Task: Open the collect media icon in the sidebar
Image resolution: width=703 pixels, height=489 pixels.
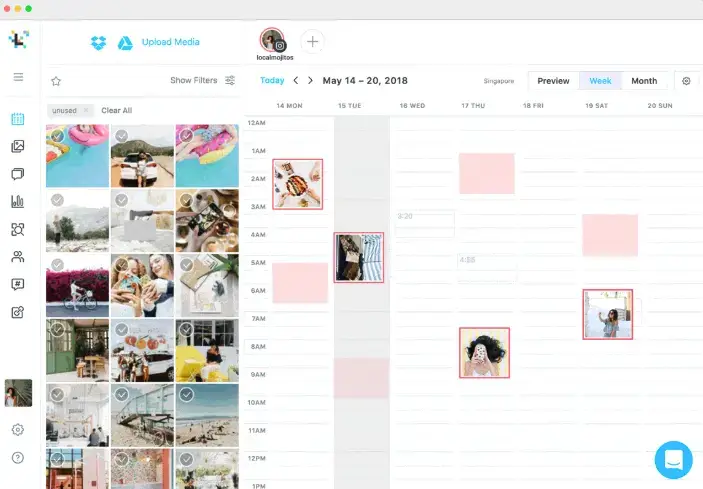Action: (17, 229)
